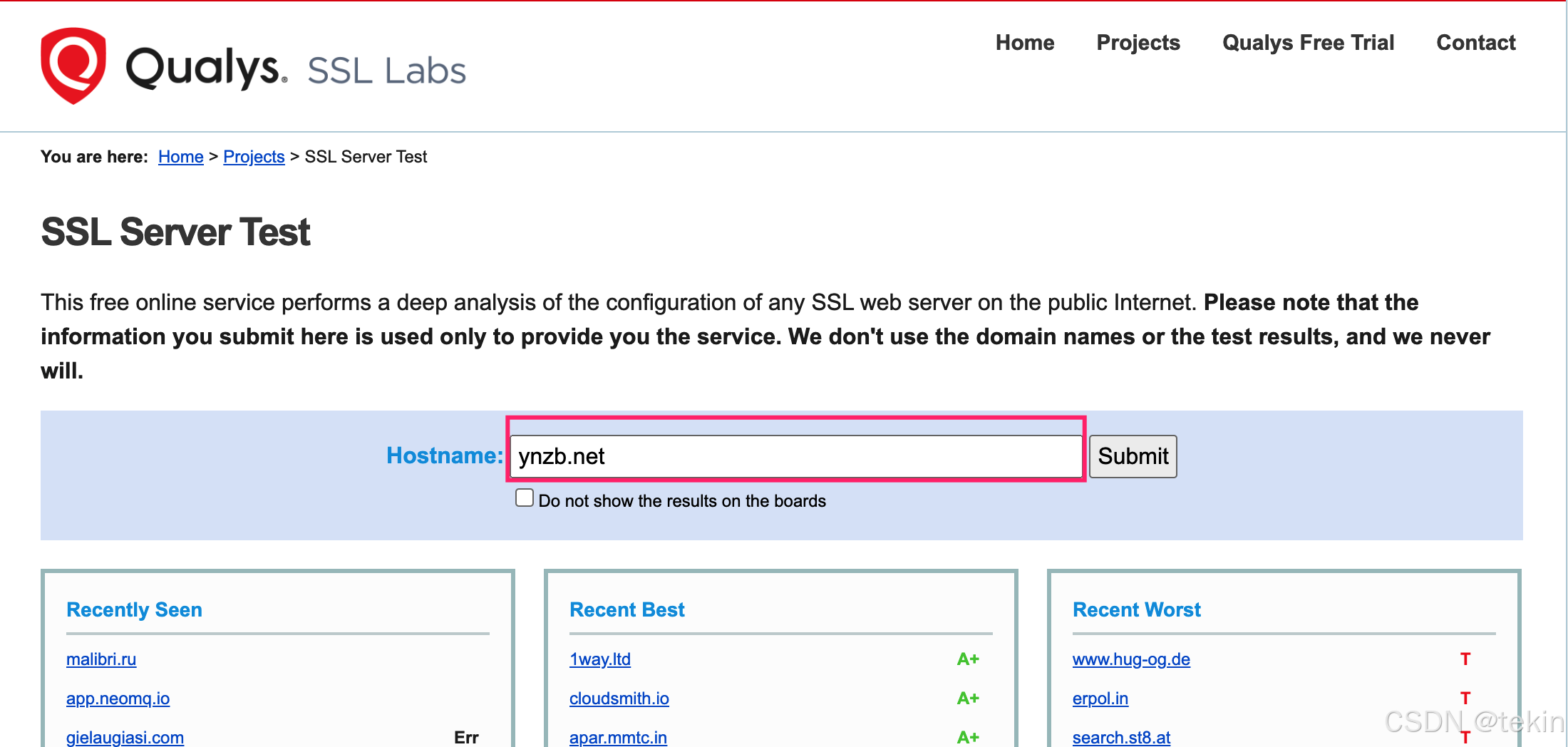This screenshot has height=747, width=1568.
Task: Open the Projects navigation menu item
Action: point(1138,43)
